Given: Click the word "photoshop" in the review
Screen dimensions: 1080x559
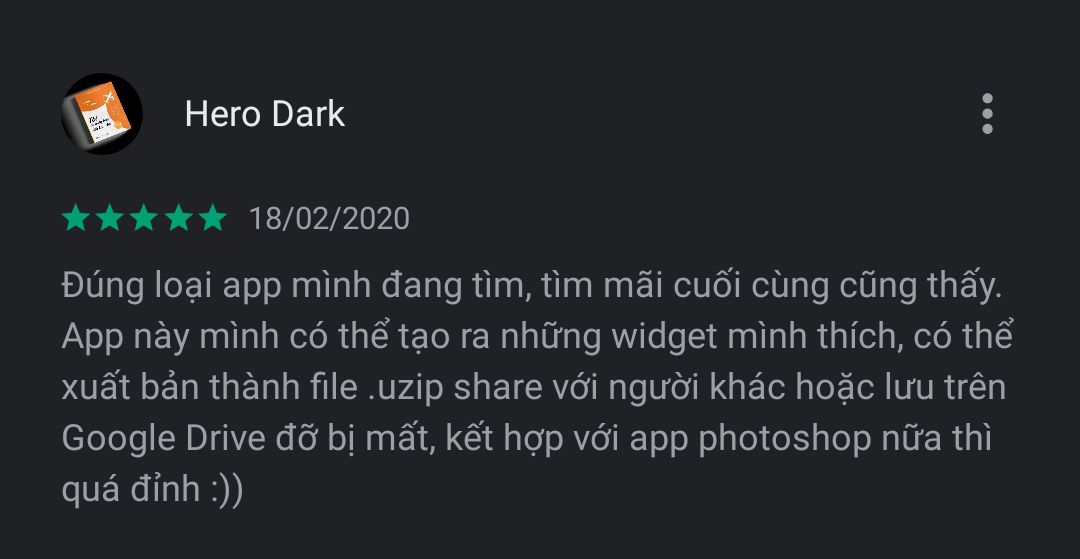Looking at the screenshot, I should (x=785, y=439).
